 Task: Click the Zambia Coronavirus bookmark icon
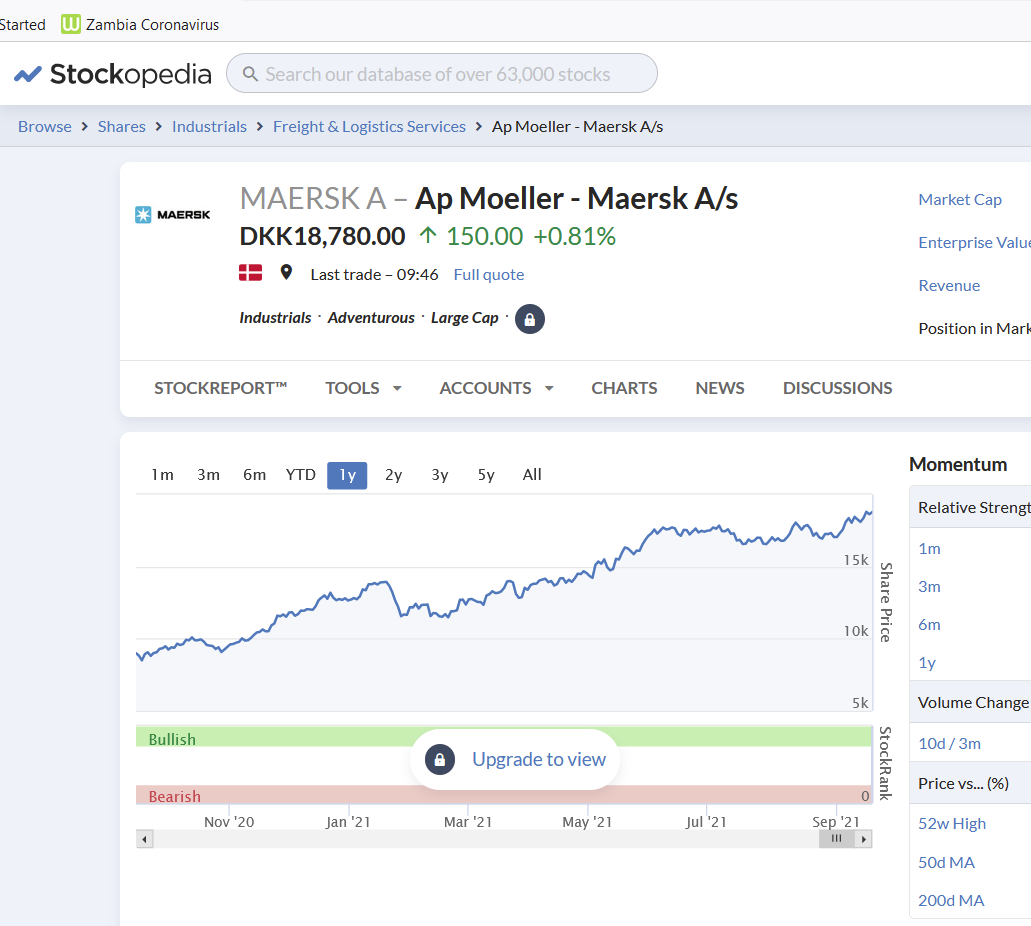tap(70, 24)
